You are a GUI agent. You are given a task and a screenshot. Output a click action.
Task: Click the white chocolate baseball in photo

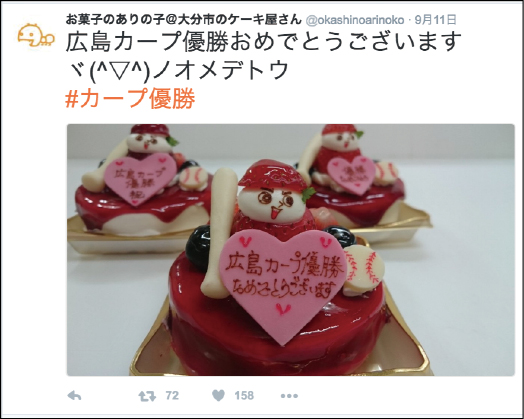tap(364, 270)
